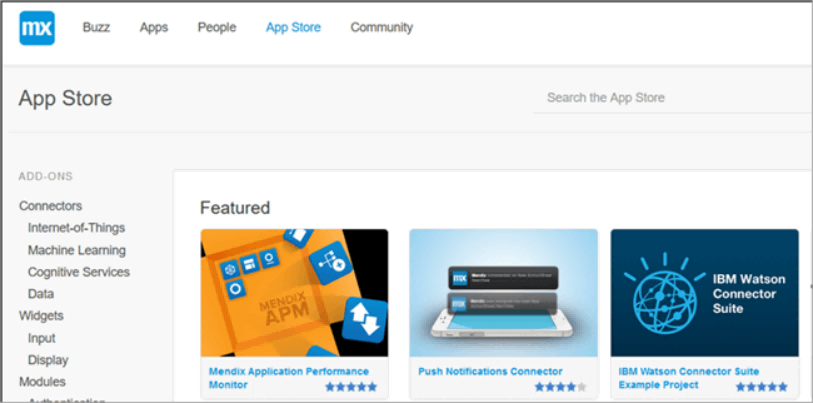Open the Mendix APM featured thumbnail
Viewport: 813px width, 403px height.
pyautogui.click(x=294, y=293)
